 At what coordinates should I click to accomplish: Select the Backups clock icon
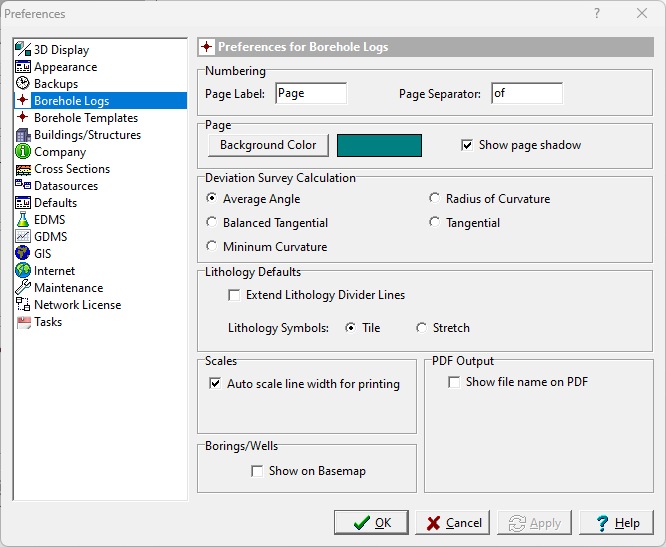click(23, 84)
